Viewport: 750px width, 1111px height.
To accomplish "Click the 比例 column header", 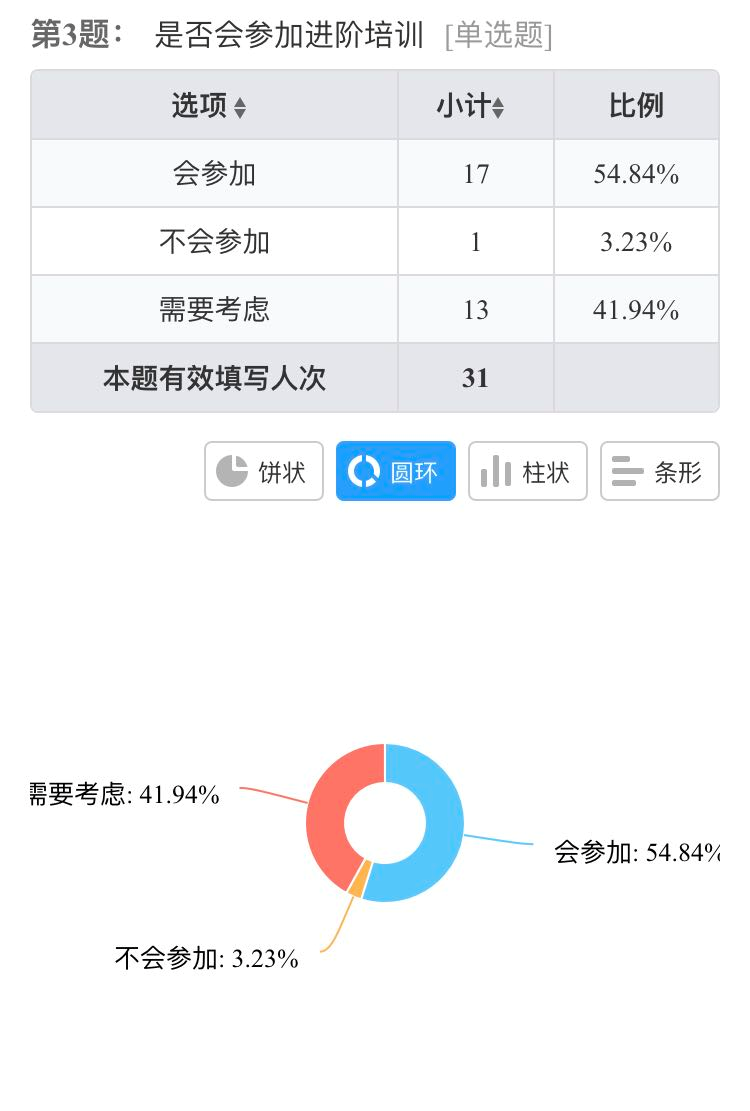I will point(636,106).
